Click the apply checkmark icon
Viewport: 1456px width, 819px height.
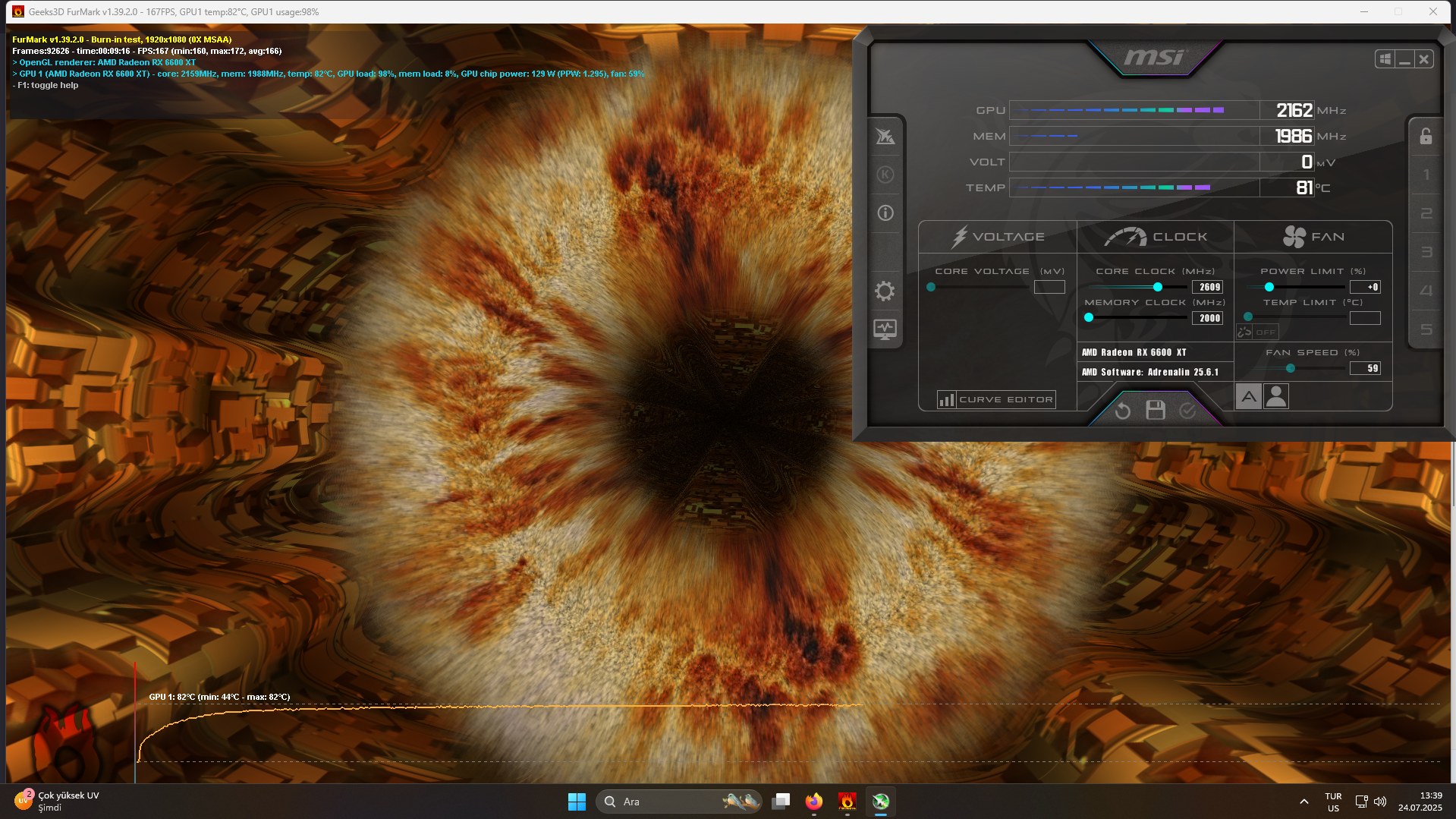click(1187, 411)
